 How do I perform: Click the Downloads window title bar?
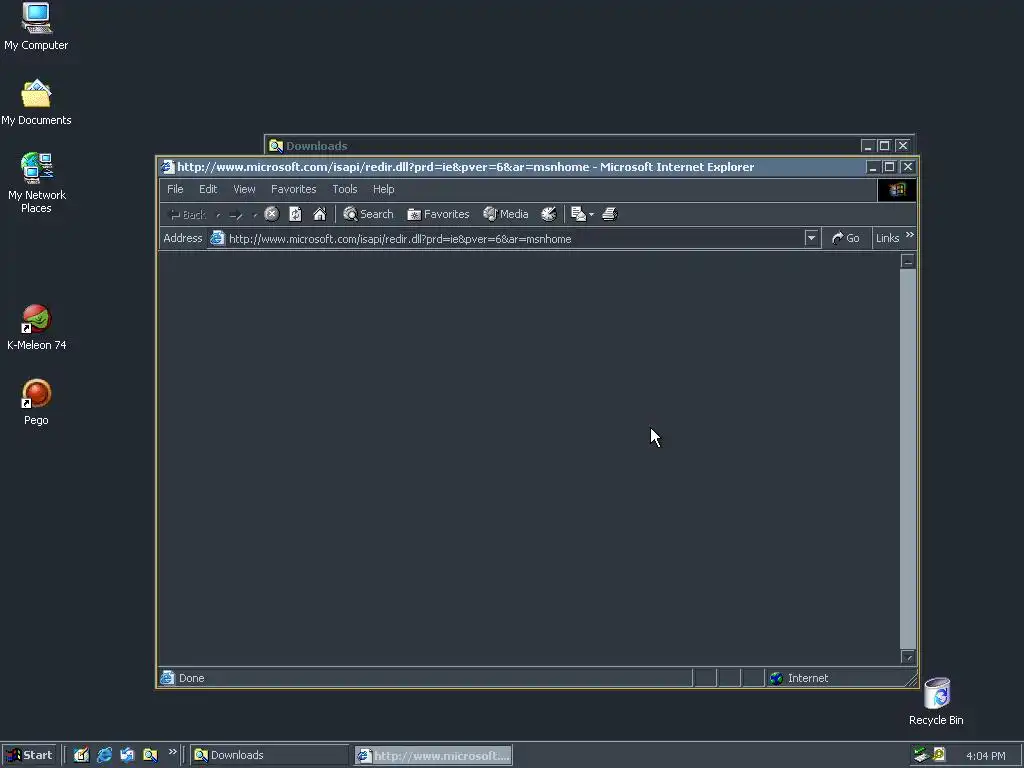[x=562, y=146]
